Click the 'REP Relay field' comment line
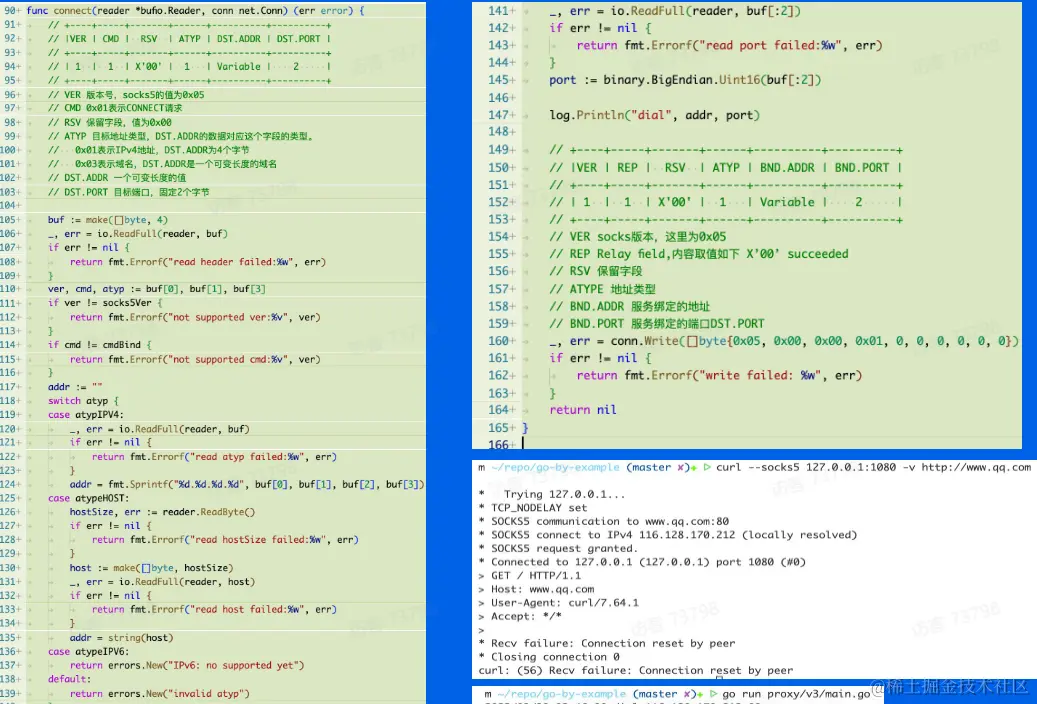This screenshot has width=1037, height=704. click(698, 253)
